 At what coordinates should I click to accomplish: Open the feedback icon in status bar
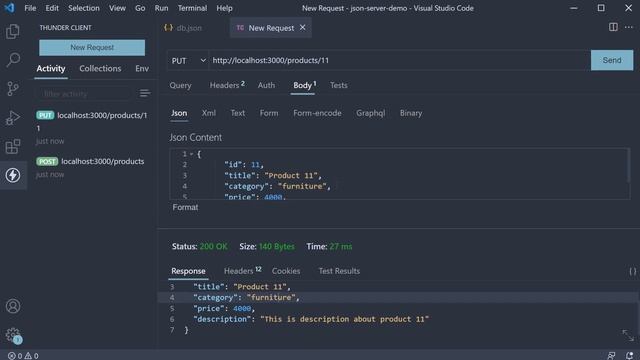pyautogui.click(x=611, y=356)
